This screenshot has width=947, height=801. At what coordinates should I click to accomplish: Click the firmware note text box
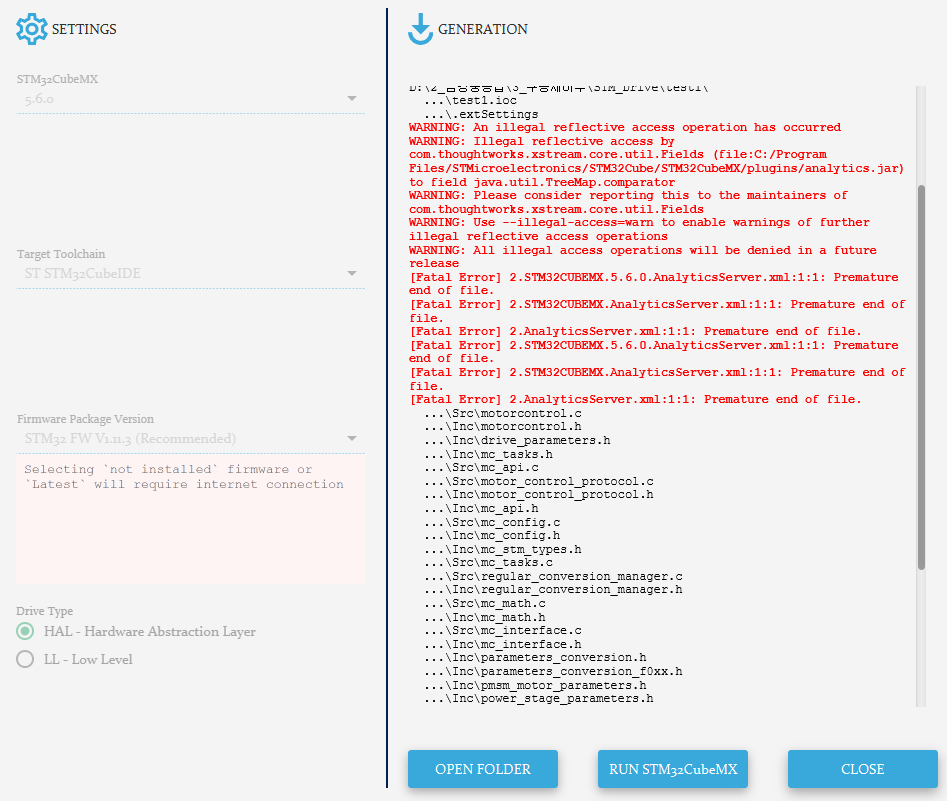[x=191, y=520]
